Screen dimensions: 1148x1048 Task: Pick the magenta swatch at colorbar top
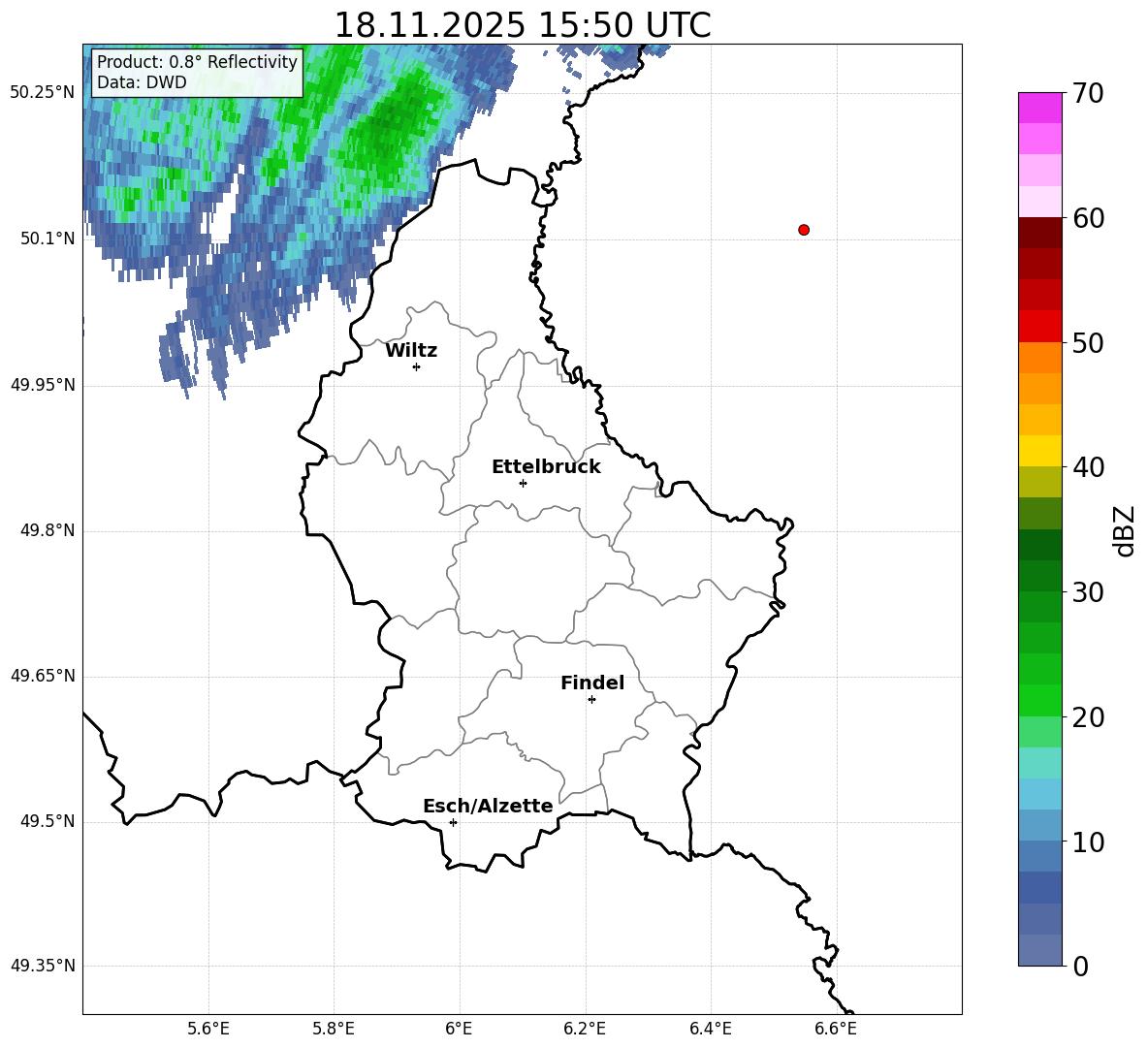(x=1039, y=108)
